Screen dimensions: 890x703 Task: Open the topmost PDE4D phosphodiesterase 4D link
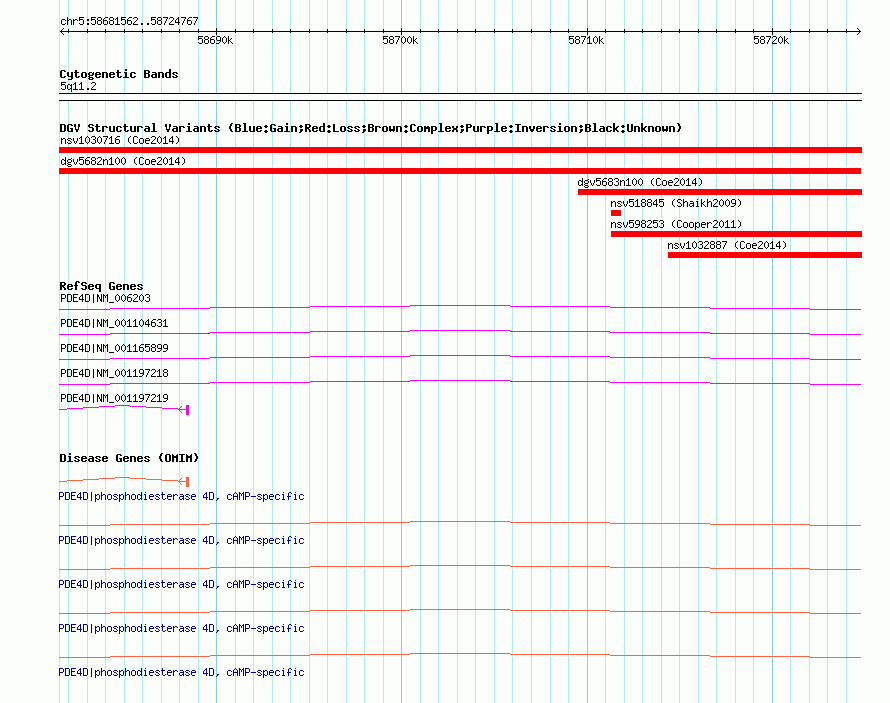pos(182,496)
